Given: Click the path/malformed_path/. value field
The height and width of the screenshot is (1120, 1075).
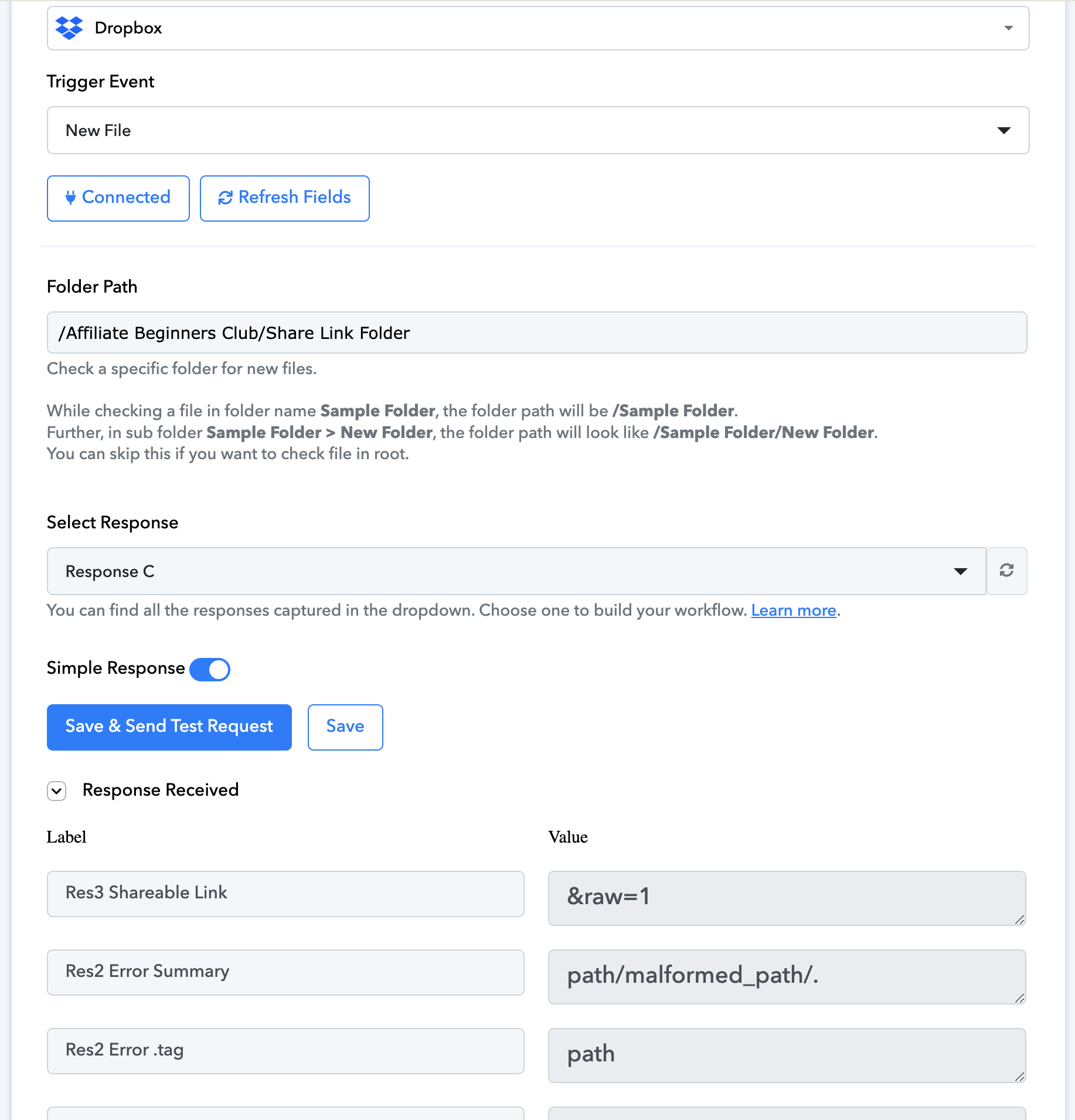Looking at the screenshot, I should pyautogui.click(x=787, y=976).
